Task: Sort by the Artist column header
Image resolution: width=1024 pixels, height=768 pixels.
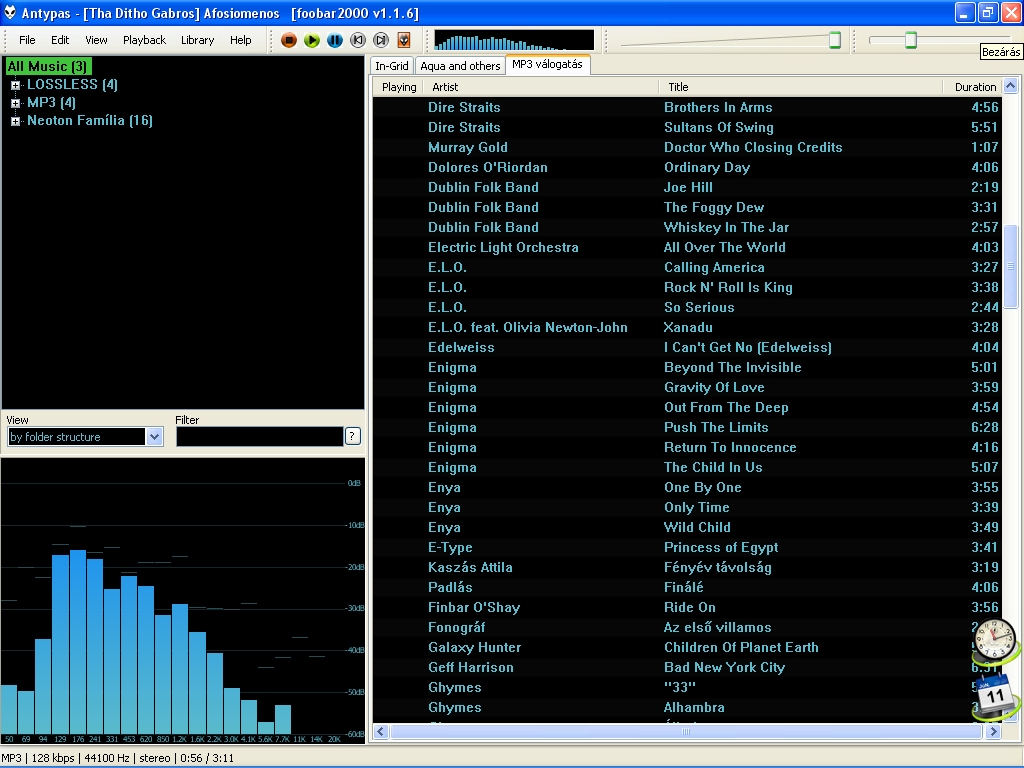Action: click(541, 87)
